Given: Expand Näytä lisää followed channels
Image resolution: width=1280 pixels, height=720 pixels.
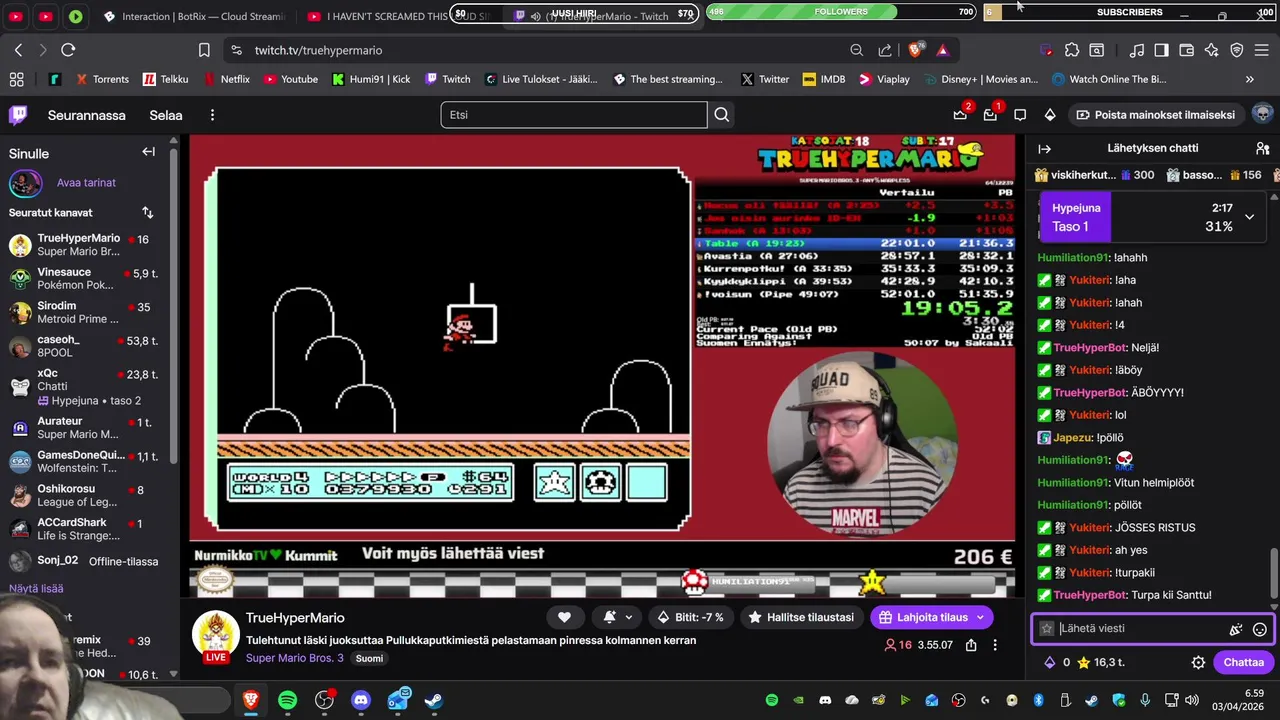Looking at the screenshot, I should pyautogui.click(x=36, y=589).
